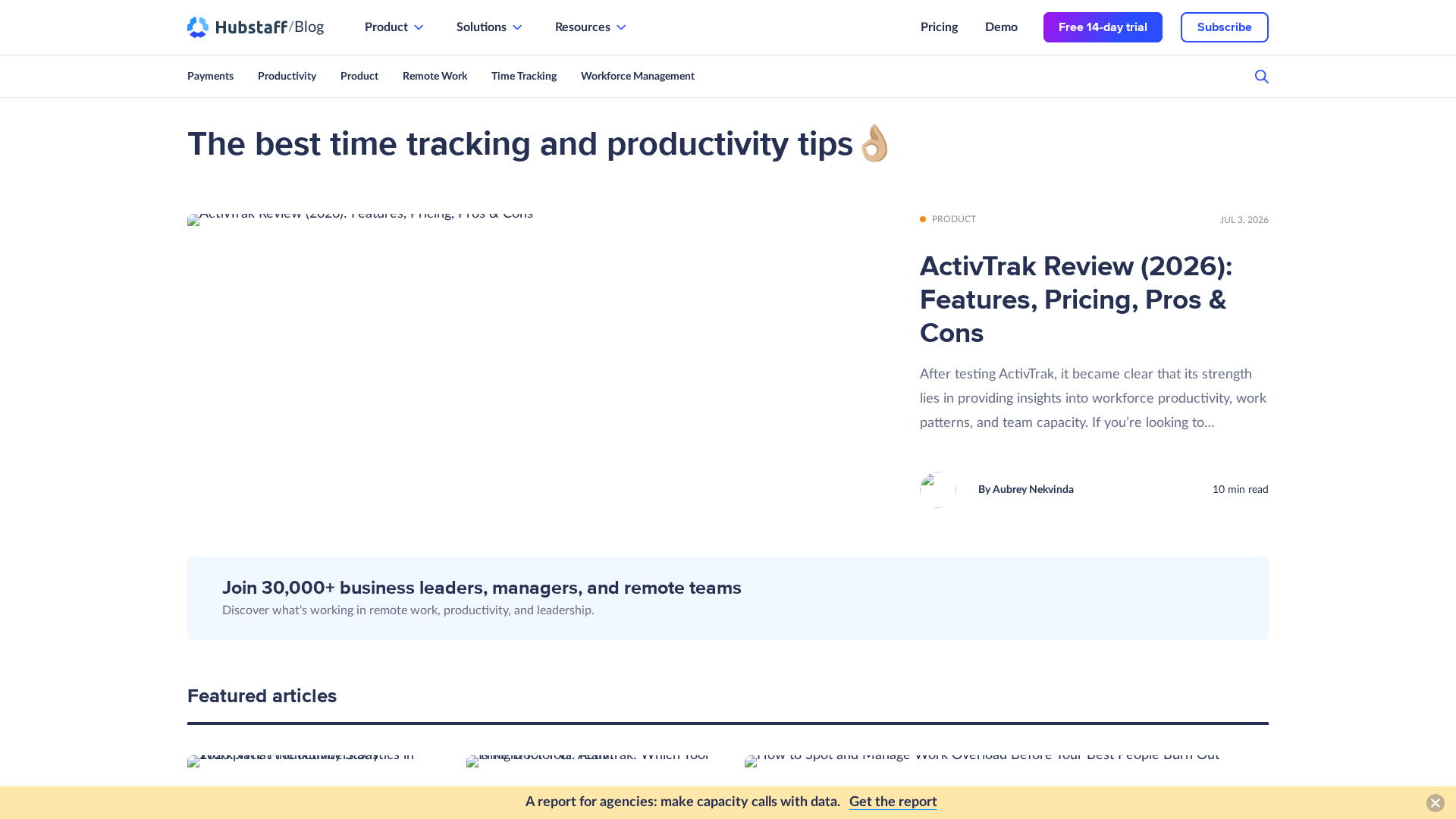Open the Payments category

click(x=210, y=76)
